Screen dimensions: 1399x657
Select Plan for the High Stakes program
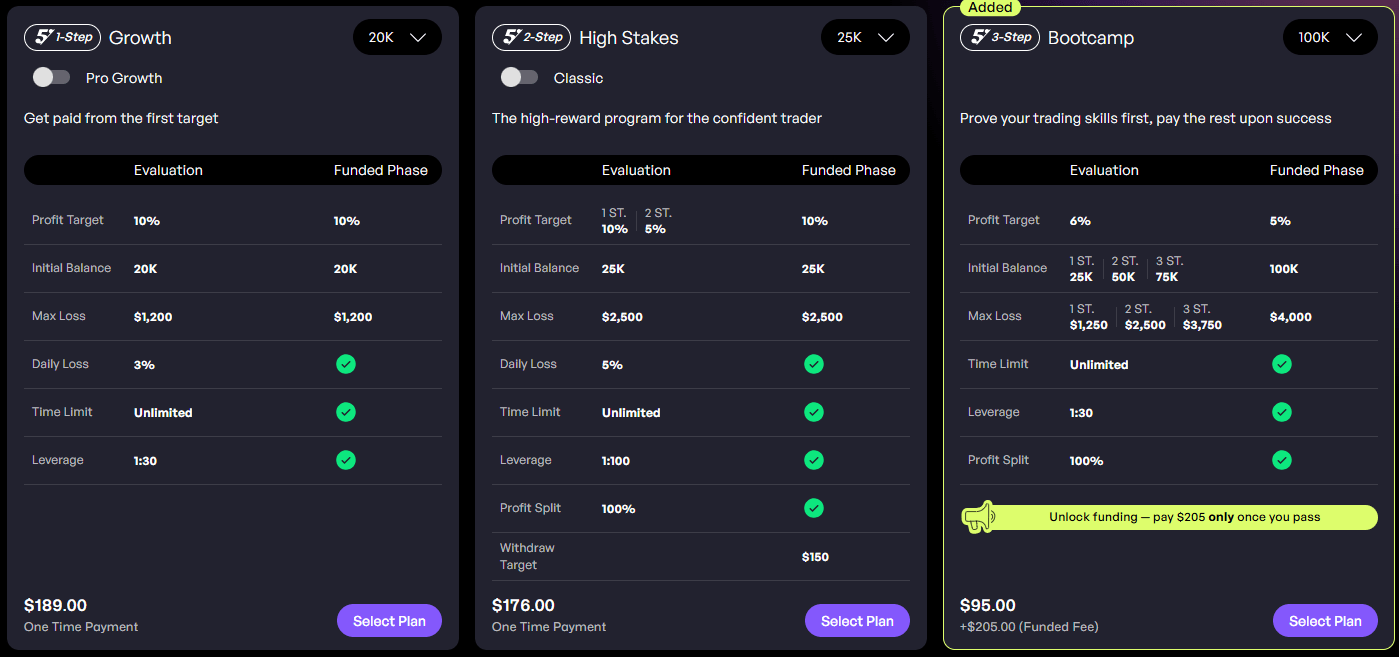[857, 621]
